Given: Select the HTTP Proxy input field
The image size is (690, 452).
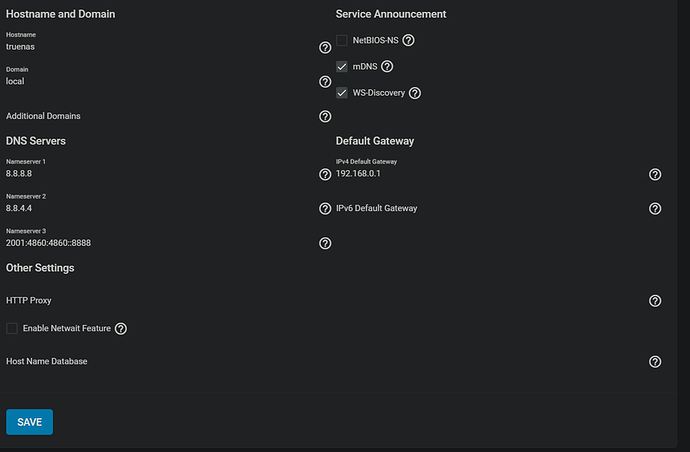Looking at the screenshot, I should pos(326,301).
